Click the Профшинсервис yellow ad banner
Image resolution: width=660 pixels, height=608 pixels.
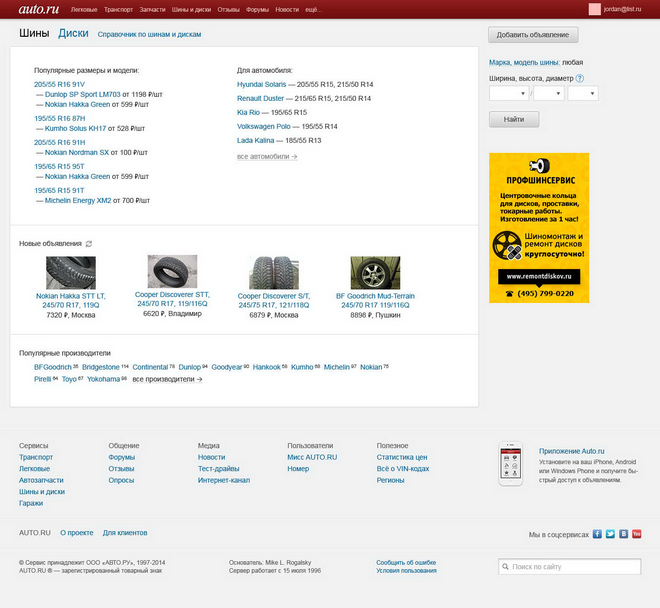[539, 228]
